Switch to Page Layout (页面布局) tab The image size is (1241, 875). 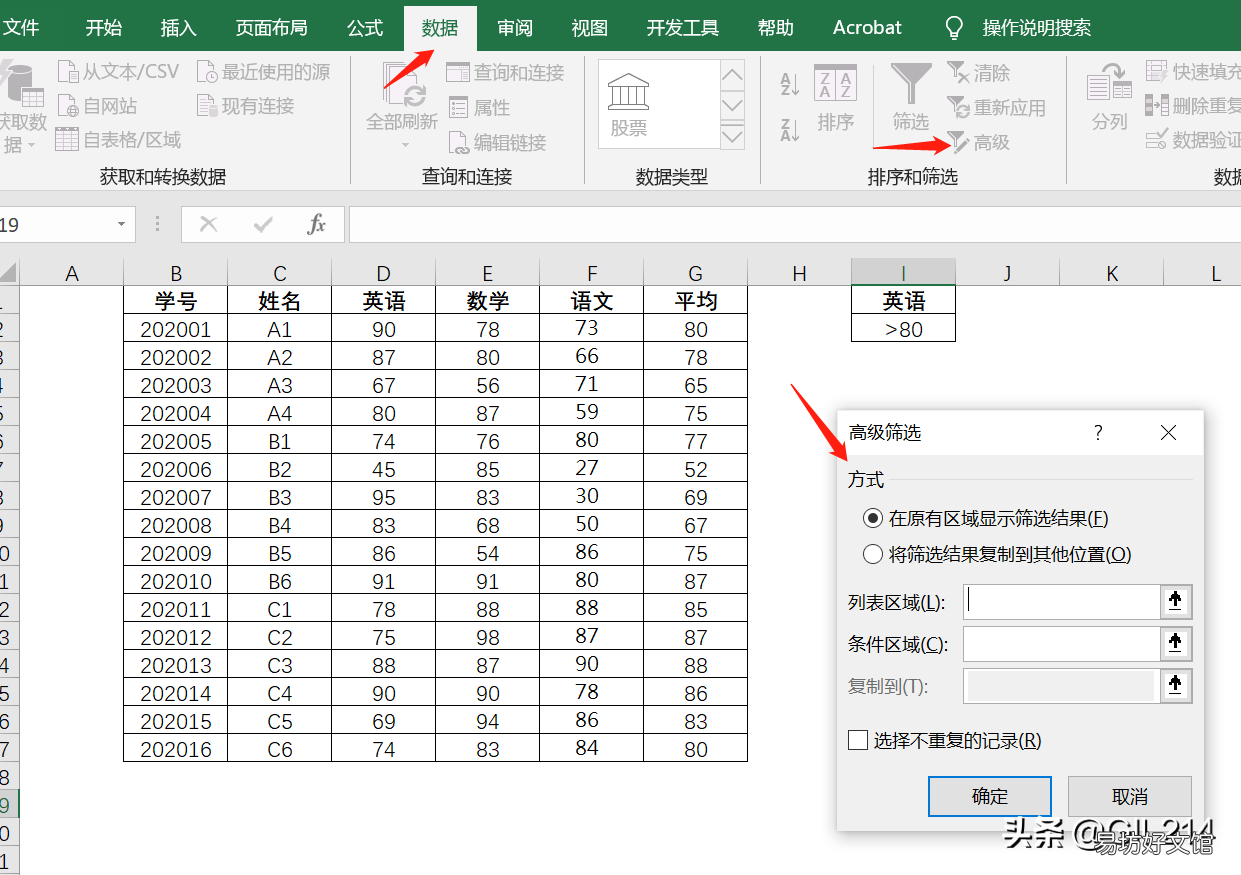pos(272,27)
